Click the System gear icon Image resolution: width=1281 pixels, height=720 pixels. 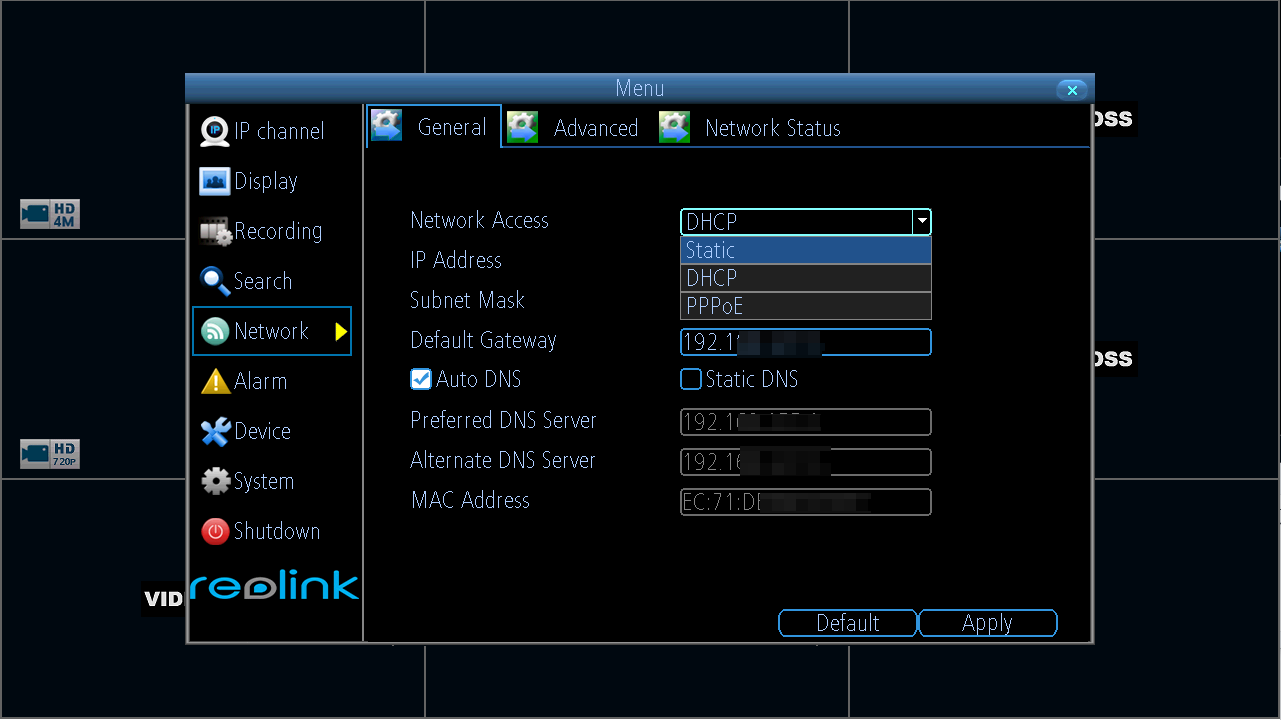[215, 481]
